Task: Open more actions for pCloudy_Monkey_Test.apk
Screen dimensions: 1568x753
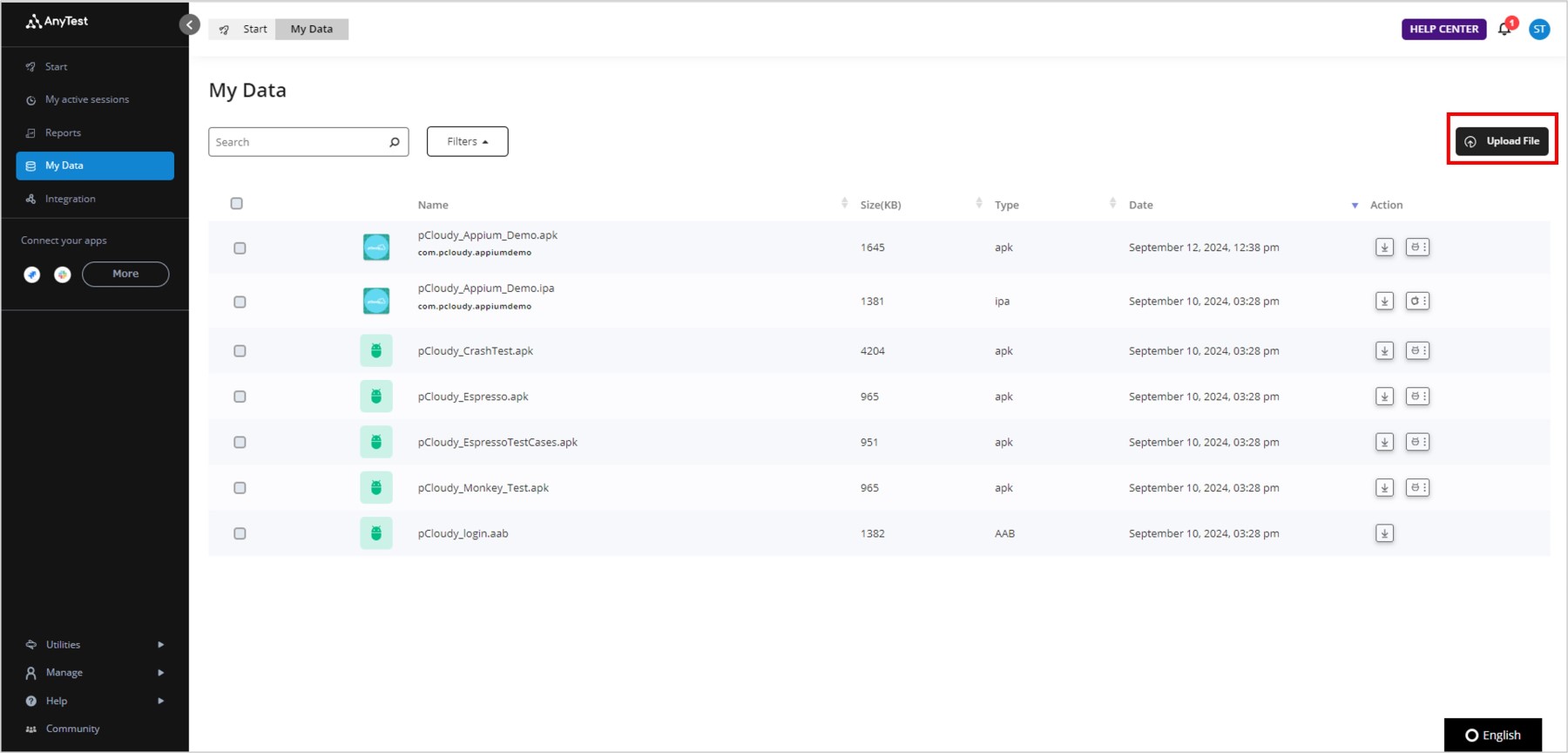Action: click(x=1417, y=488)
